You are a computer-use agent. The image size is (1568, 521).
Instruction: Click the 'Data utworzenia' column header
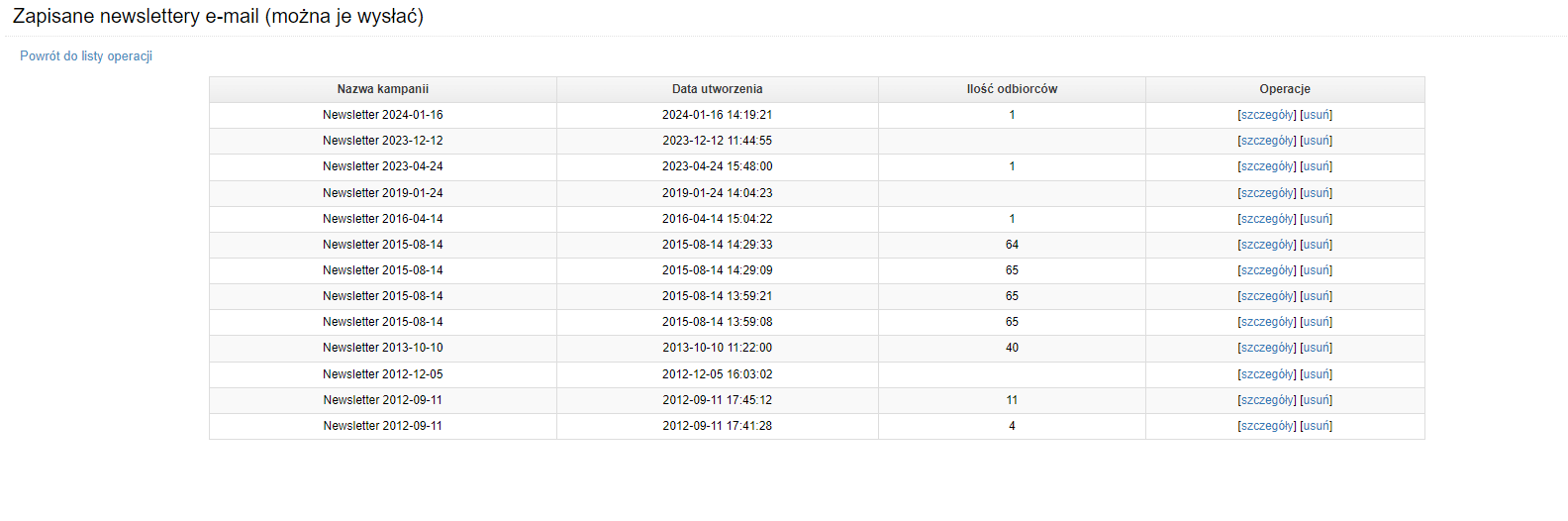coord(718,89)
